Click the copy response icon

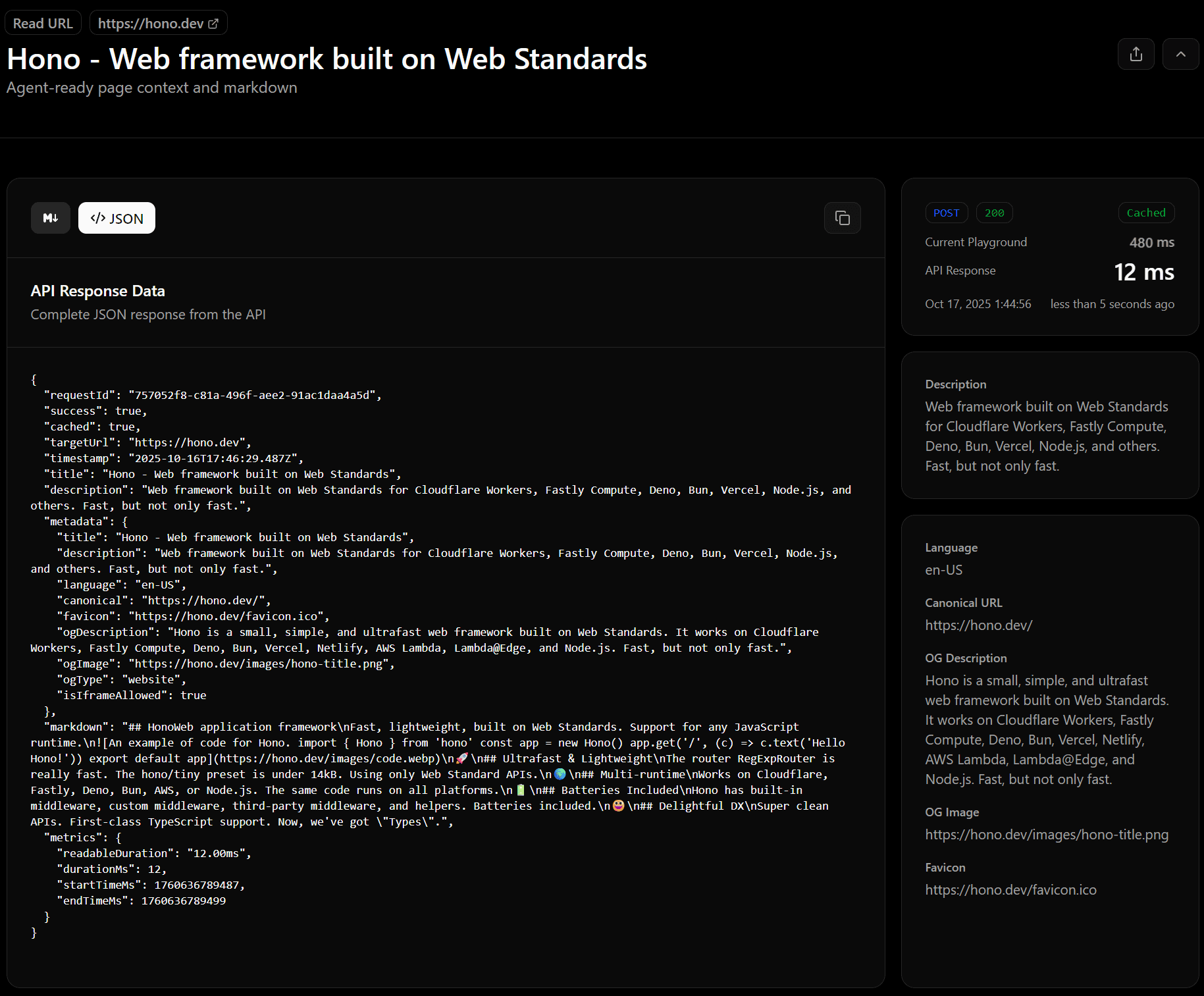point(843,218)
